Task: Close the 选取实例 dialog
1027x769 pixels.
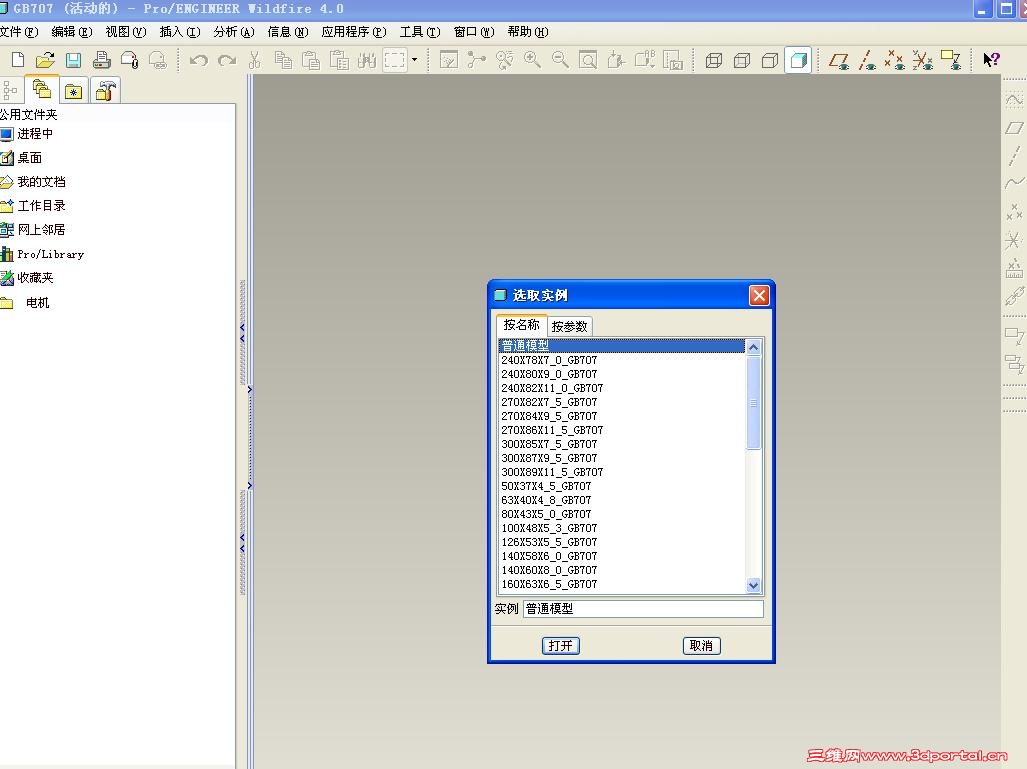Action: (x=759, y=295)
